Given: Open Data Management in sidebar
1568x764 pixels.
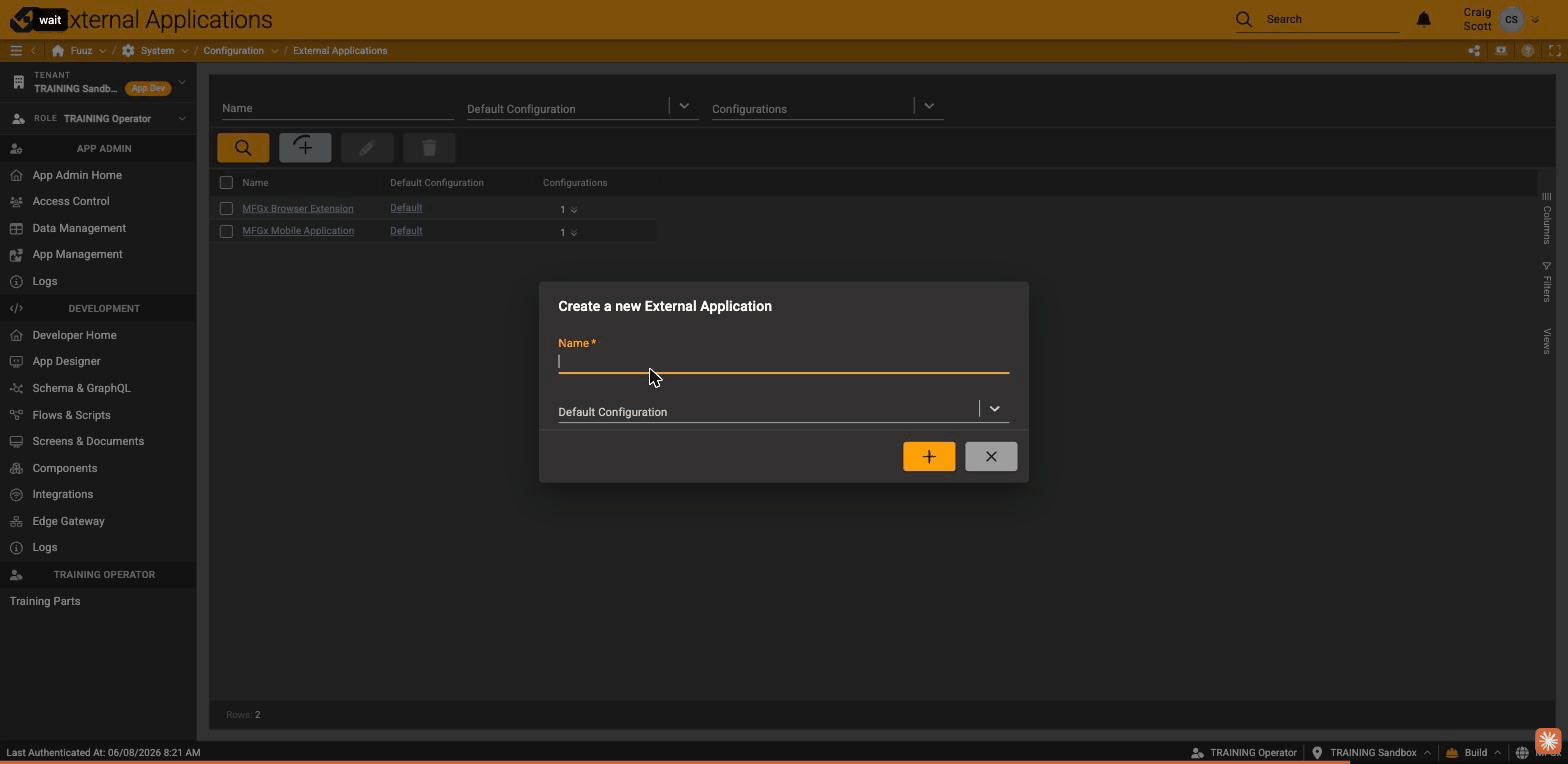Looking at the screenshot, I should tap(79, 228).
